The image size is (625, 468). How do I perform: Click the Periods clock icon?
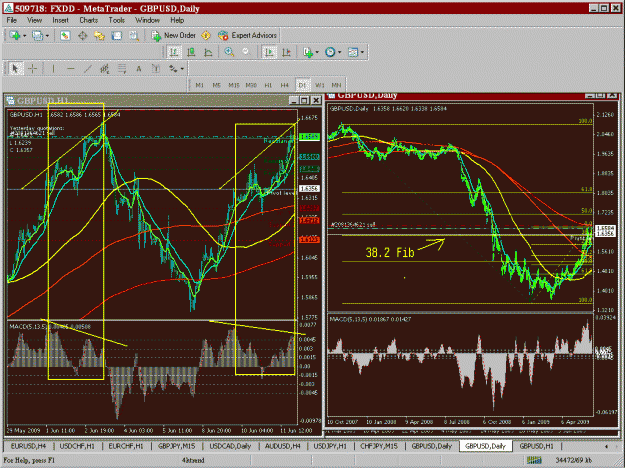coord(330,52)
